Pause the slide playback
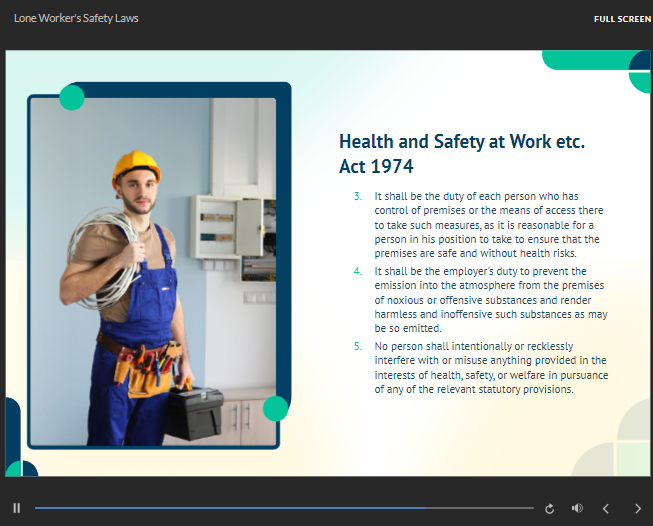 [16, 508]
